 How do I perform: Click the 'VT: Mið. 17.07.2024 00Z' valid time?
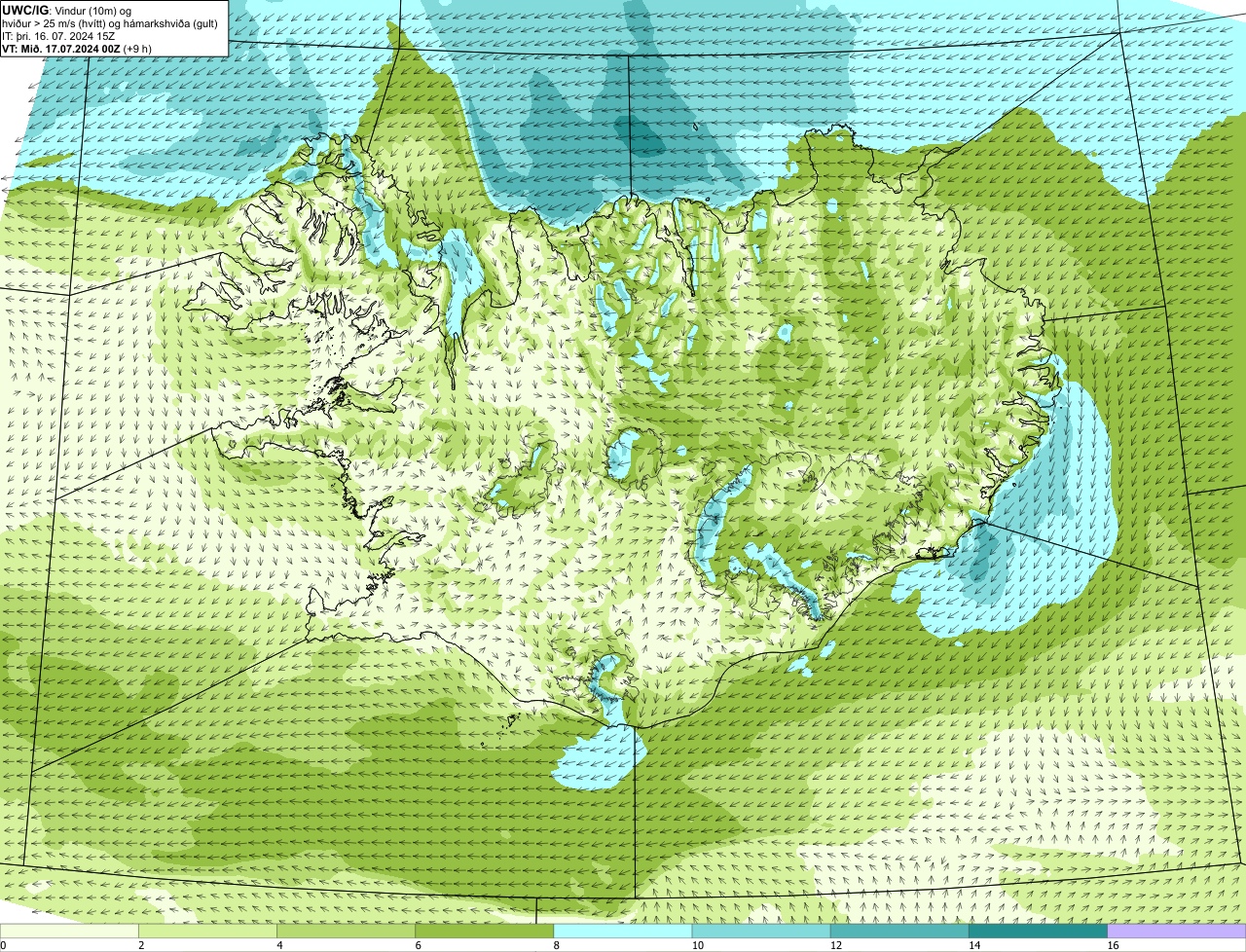click(x=62, y=49)
